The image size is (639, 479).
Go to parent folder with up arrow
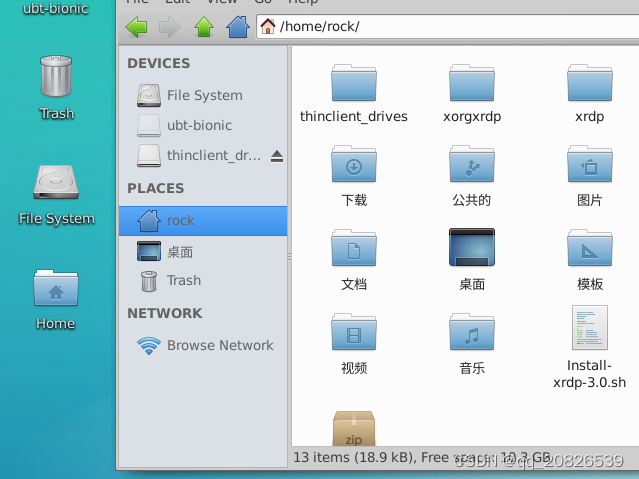tap(204, 27)
